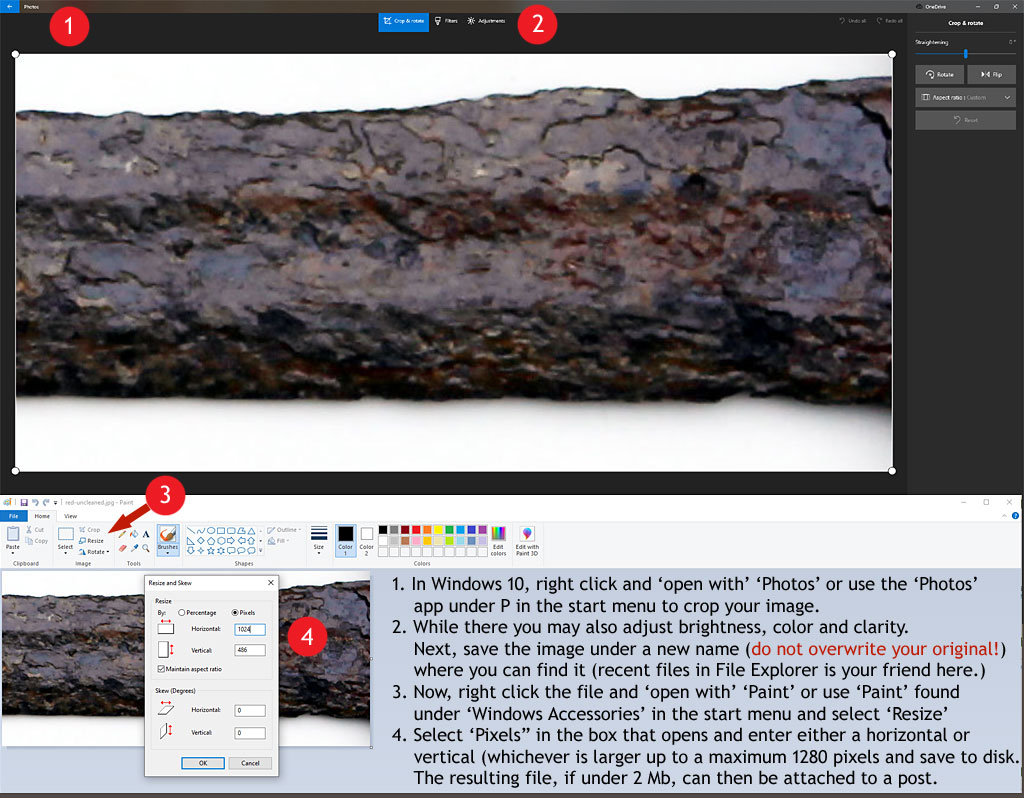Select the Color picker eyedropper tool
The image size is (1024, 798).
(x=134, y=548)
